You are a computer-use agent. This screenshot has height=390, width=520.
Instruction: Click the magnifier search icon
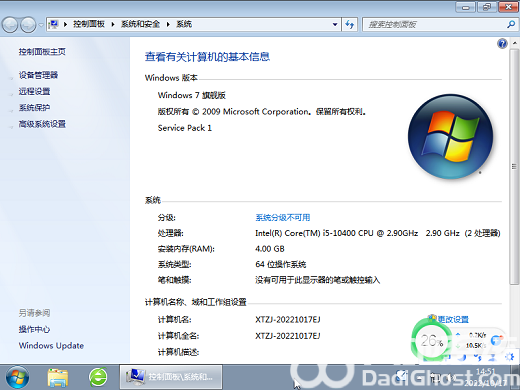click(x=511, y=24)
